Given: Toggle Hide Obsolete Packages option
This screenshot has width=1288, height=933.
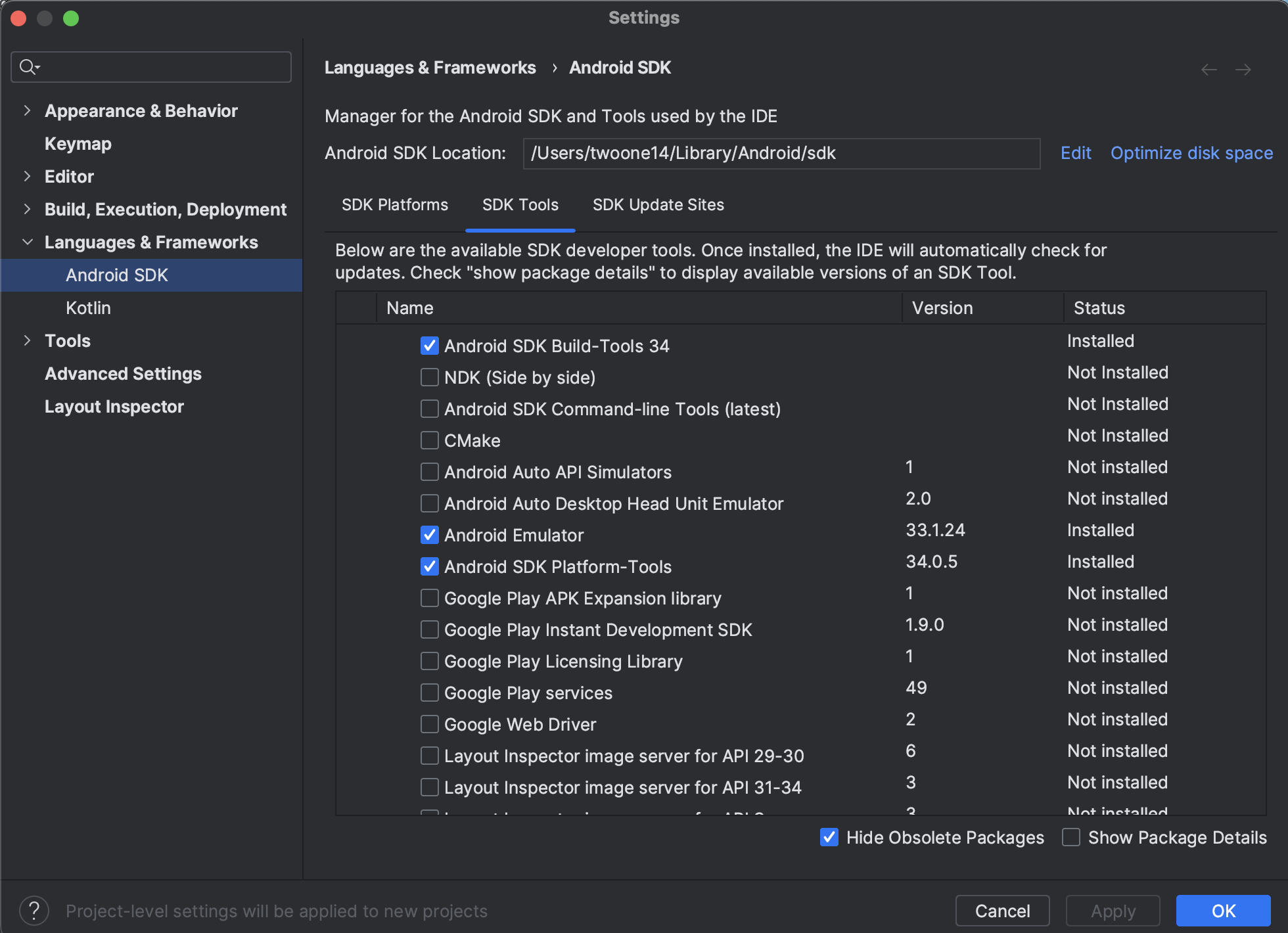Looking at the screenshot, I should click(829, 837).
